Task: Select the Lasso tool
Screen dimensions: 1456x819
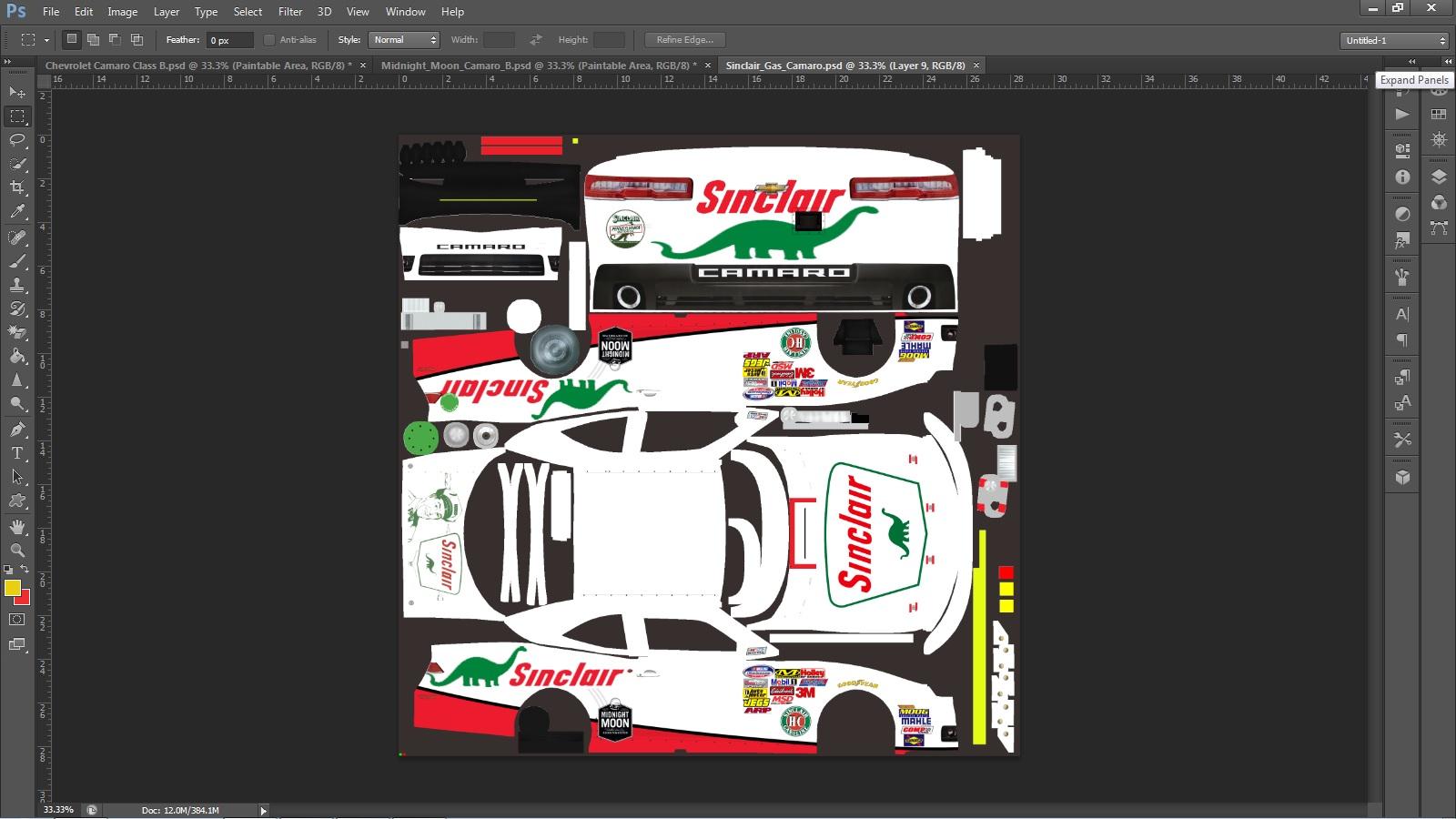Action: pos(17,140)
